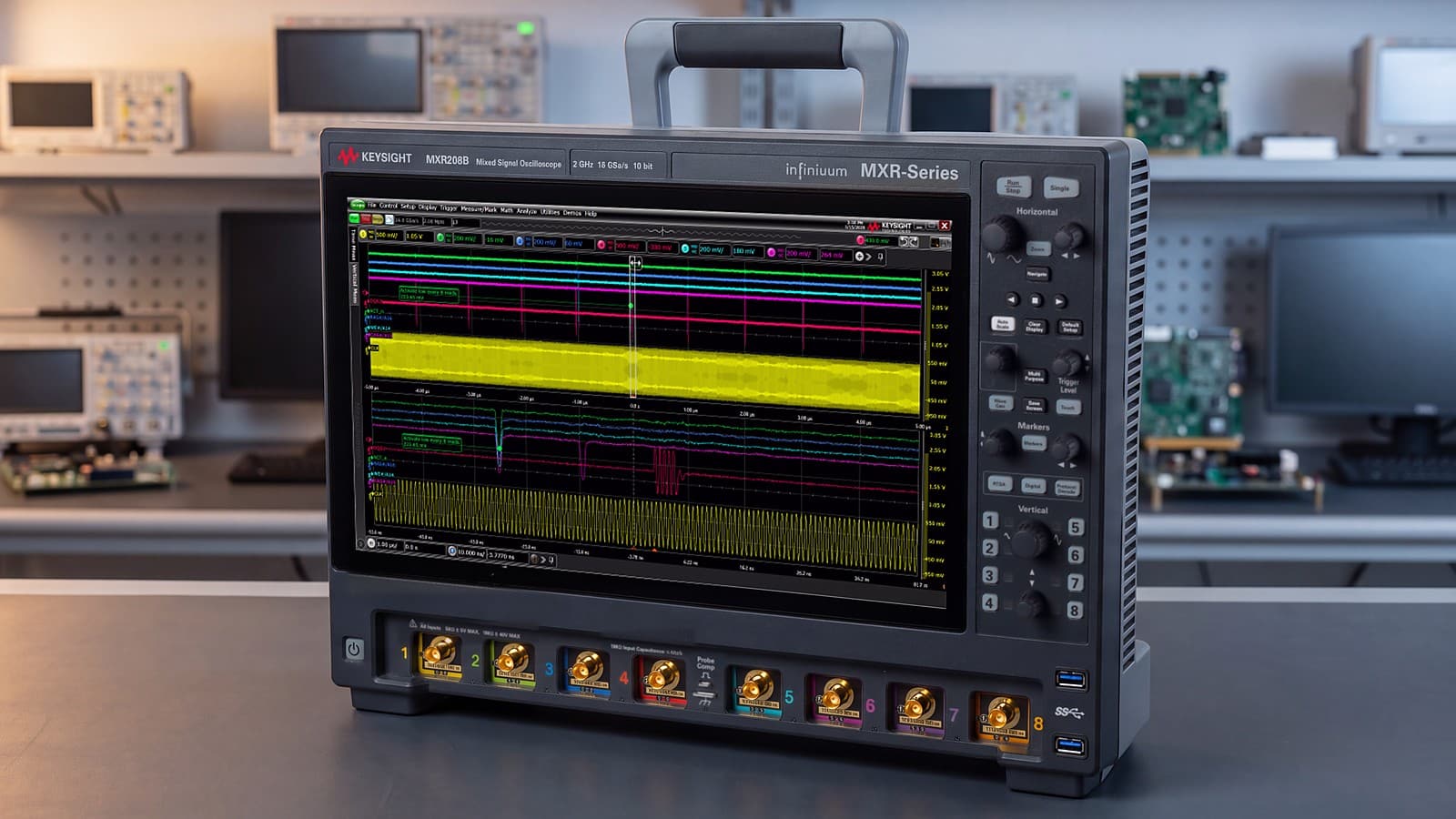This screenshot has height=819, width=1456.
Task: Toggle vertical channel 5 button
Action: [x=1076, y=527]
